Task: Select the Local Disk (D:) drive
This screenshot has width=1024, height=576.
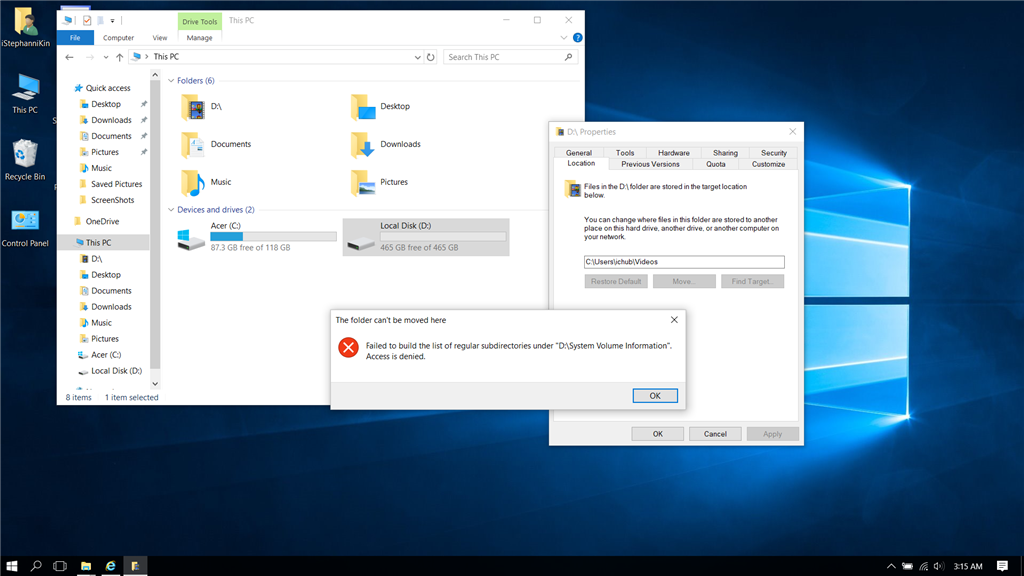Action: pos(426,237)
